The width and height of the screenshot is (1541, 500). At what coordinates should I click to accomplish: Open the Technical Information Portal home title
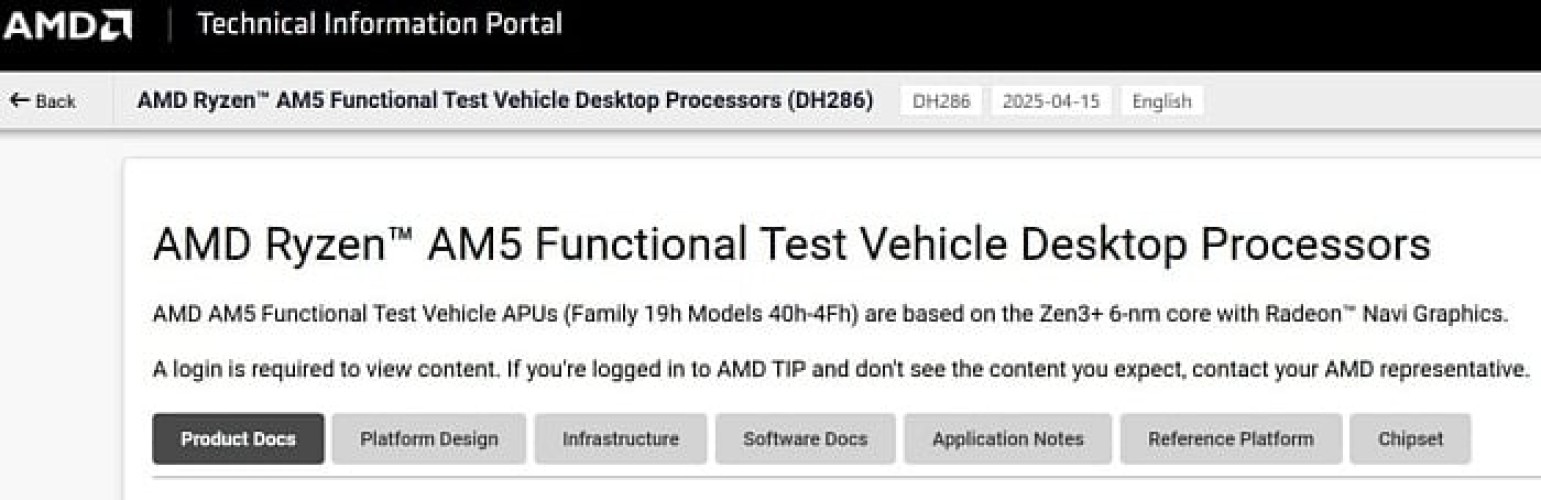point(380,24)
